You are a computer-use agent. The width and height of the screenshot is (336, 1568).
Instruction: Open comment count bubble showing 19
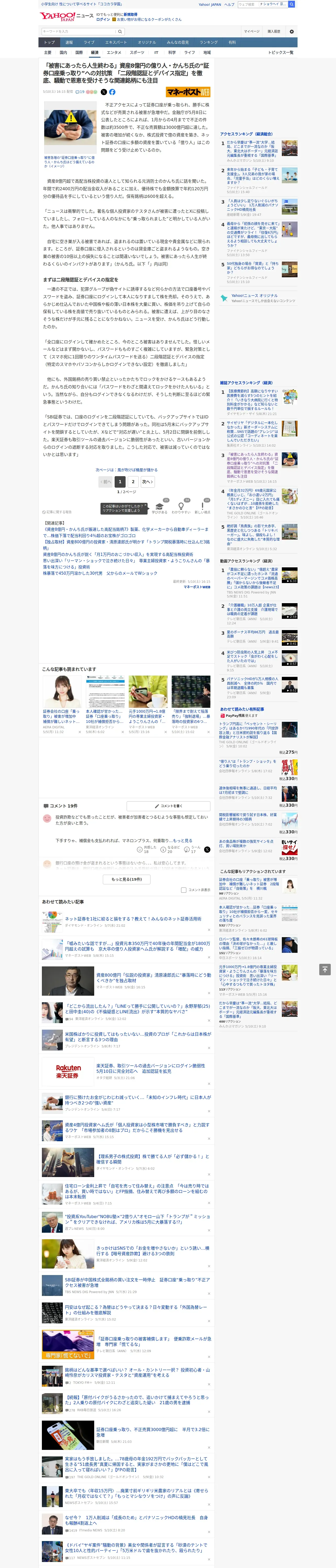80,92
